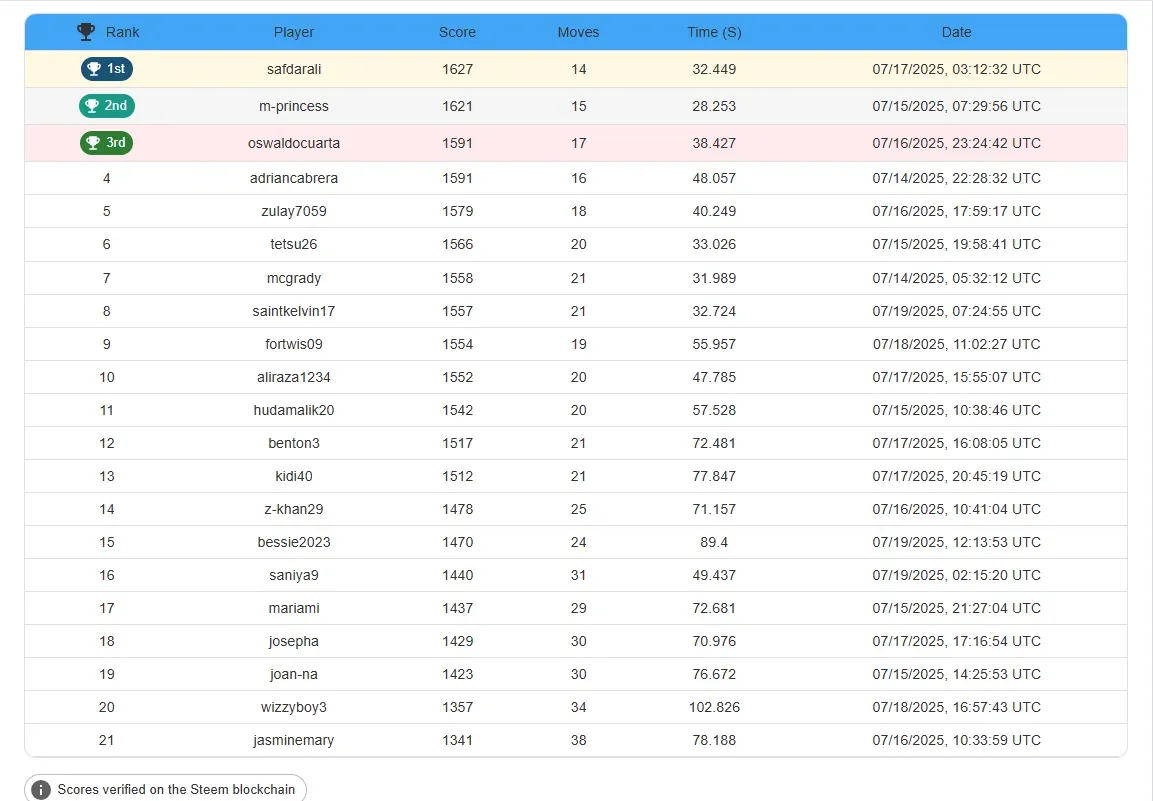Click time value 32.449

click(714, 69)
